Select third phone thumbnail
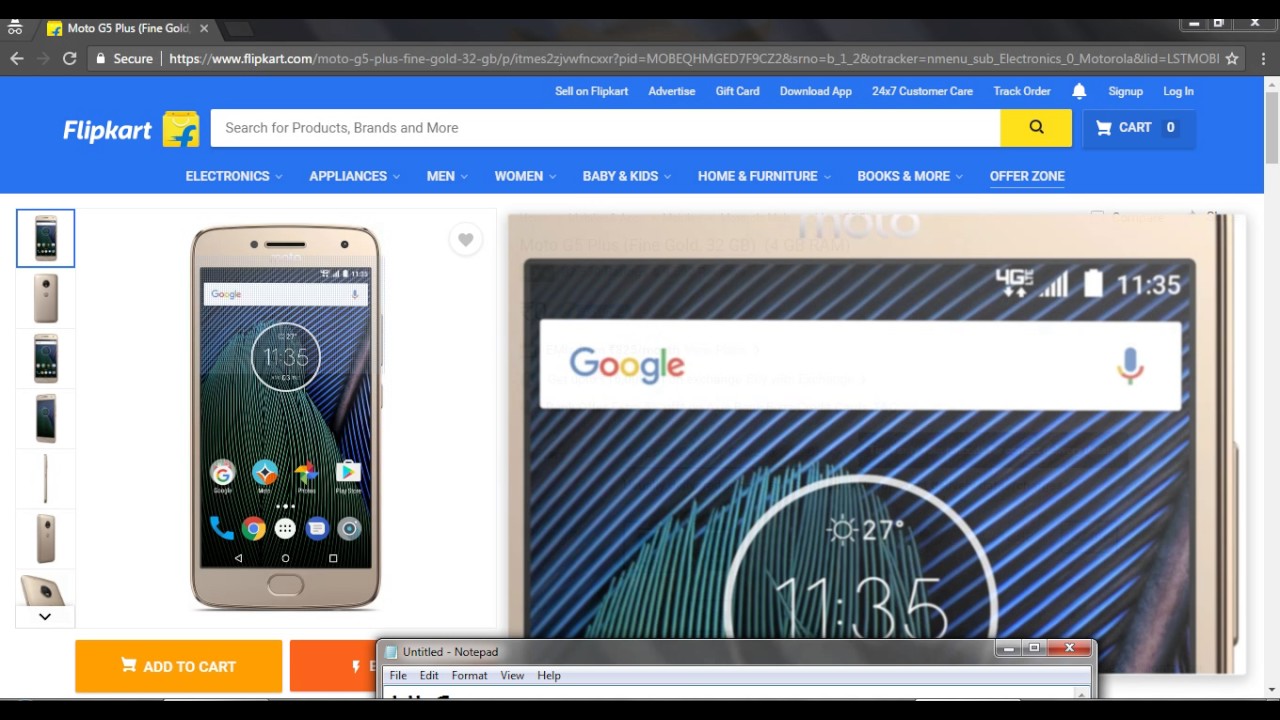The image size is (1280, 720). click(45, 358)
